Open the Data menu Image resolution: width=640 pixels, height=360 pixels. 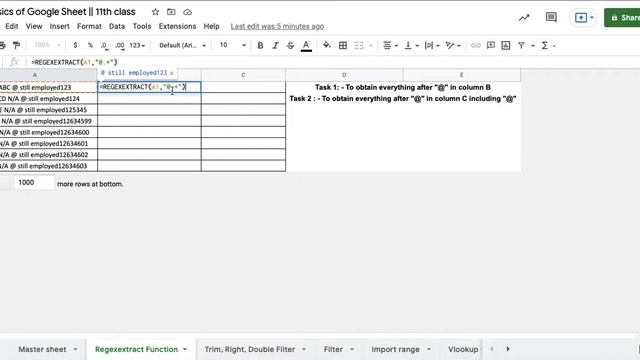[117, 26]
